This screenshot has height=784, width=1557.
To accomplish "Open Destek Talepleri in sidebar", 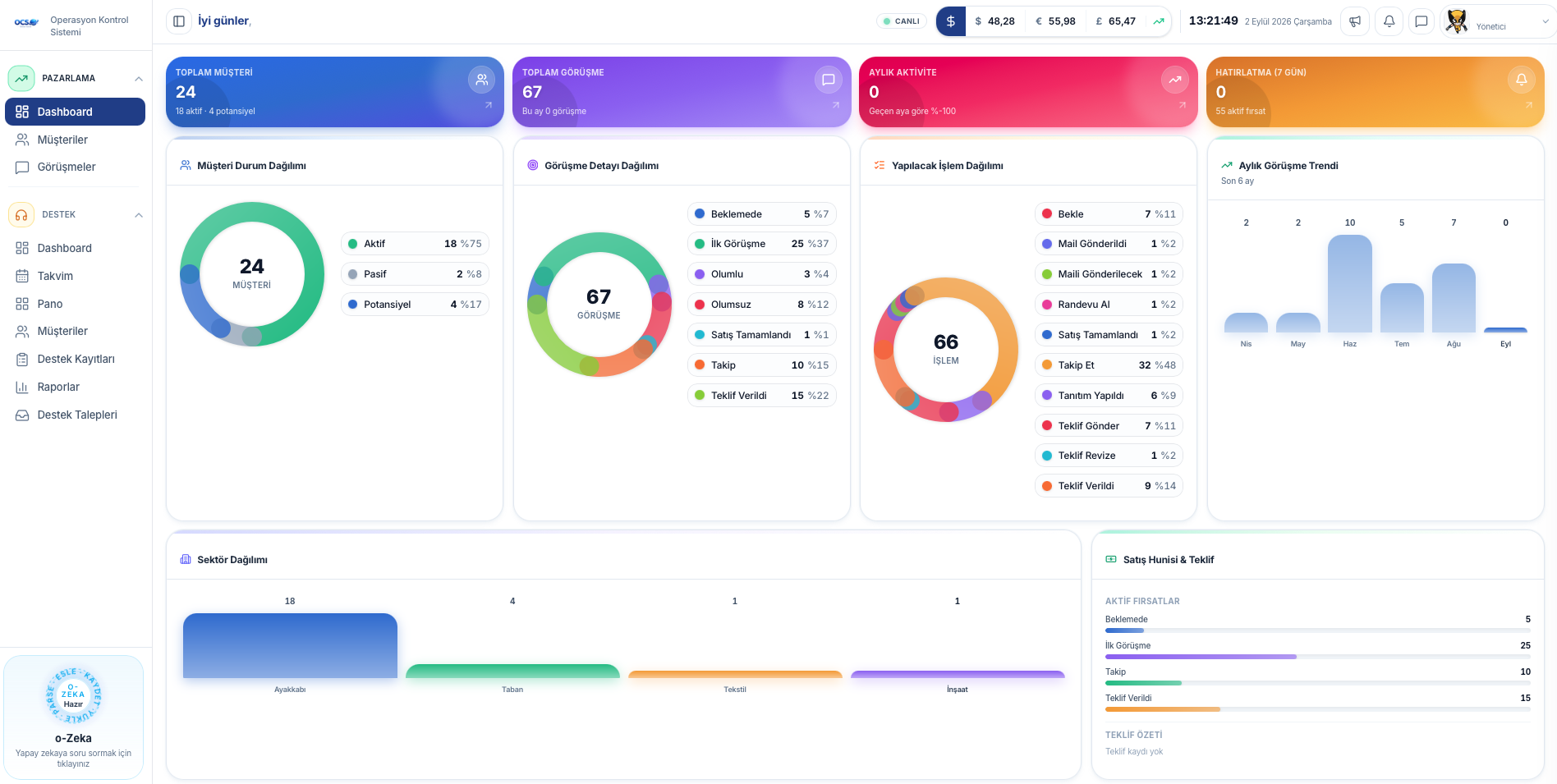I will click(x=75, y=415).
